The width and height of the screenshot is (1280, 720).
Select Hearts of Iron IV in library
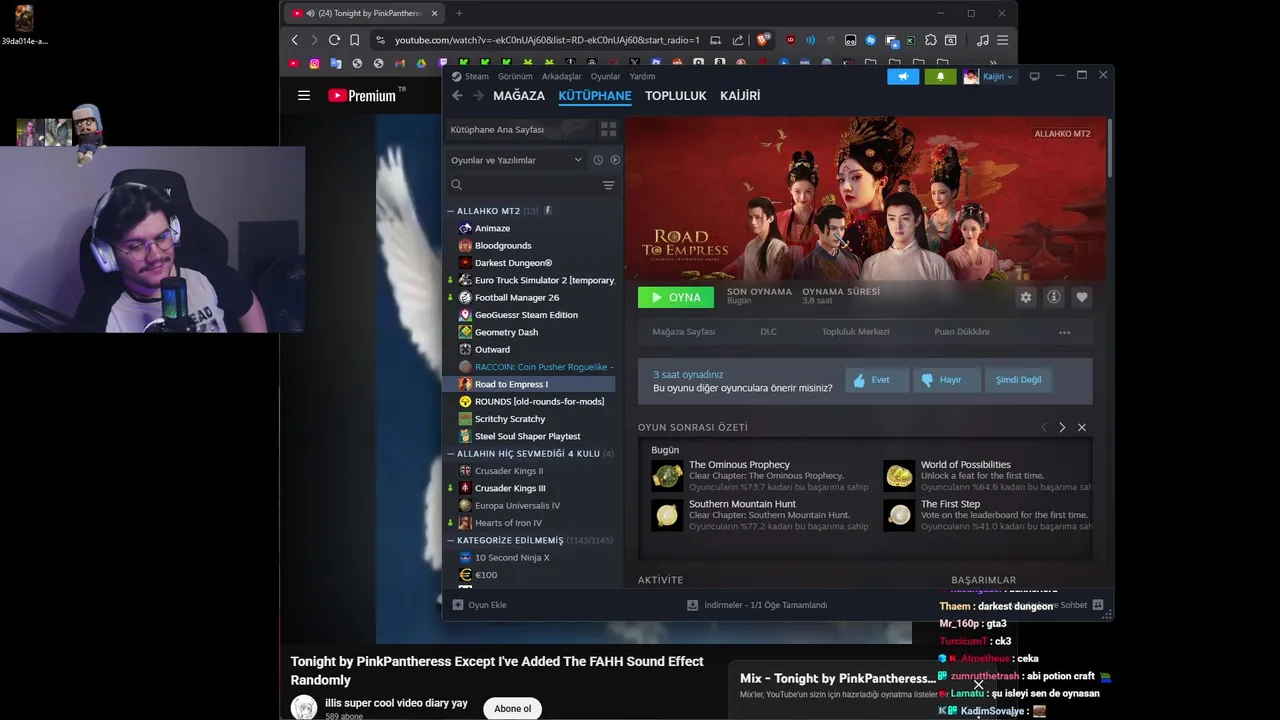point(508,523)
